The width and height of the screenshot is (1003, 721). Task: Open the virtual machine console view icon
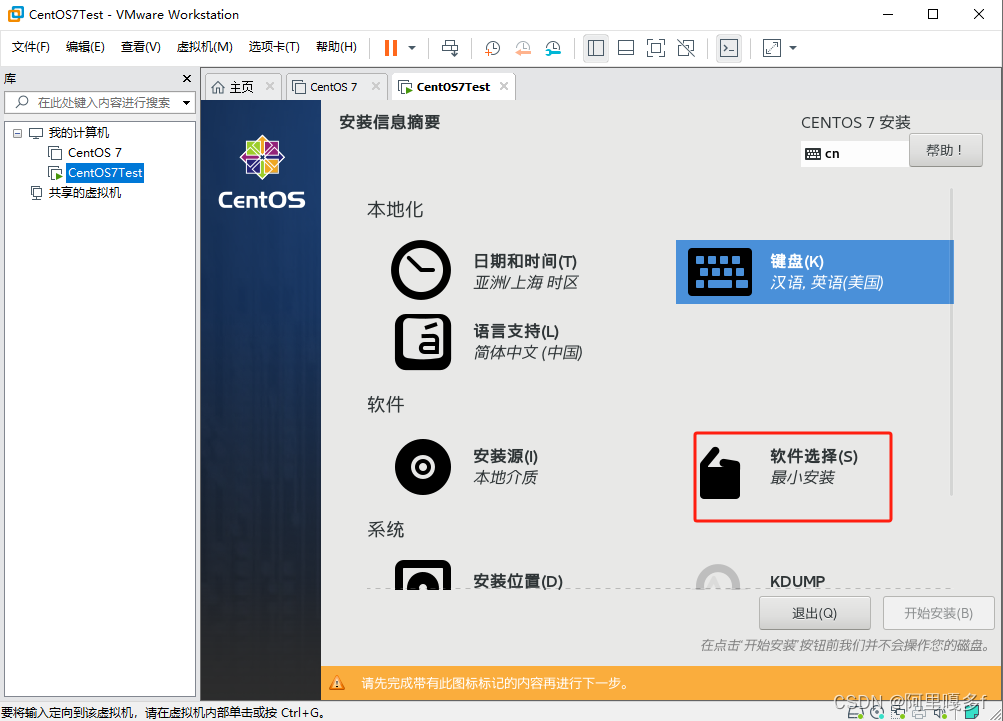pyautogui.click(x=728, y=47)
